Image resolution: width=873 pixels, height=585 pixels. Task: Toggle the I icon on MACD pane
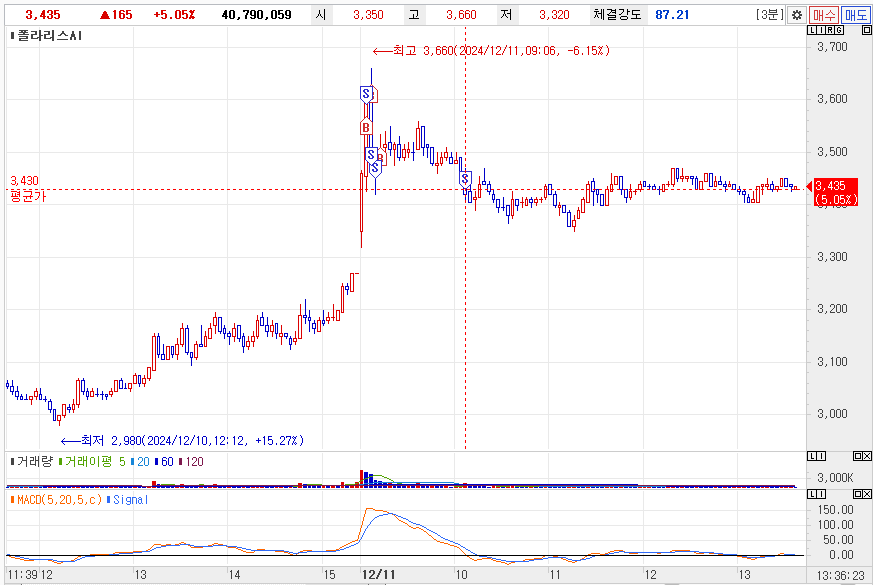click(x=821, y=494)
